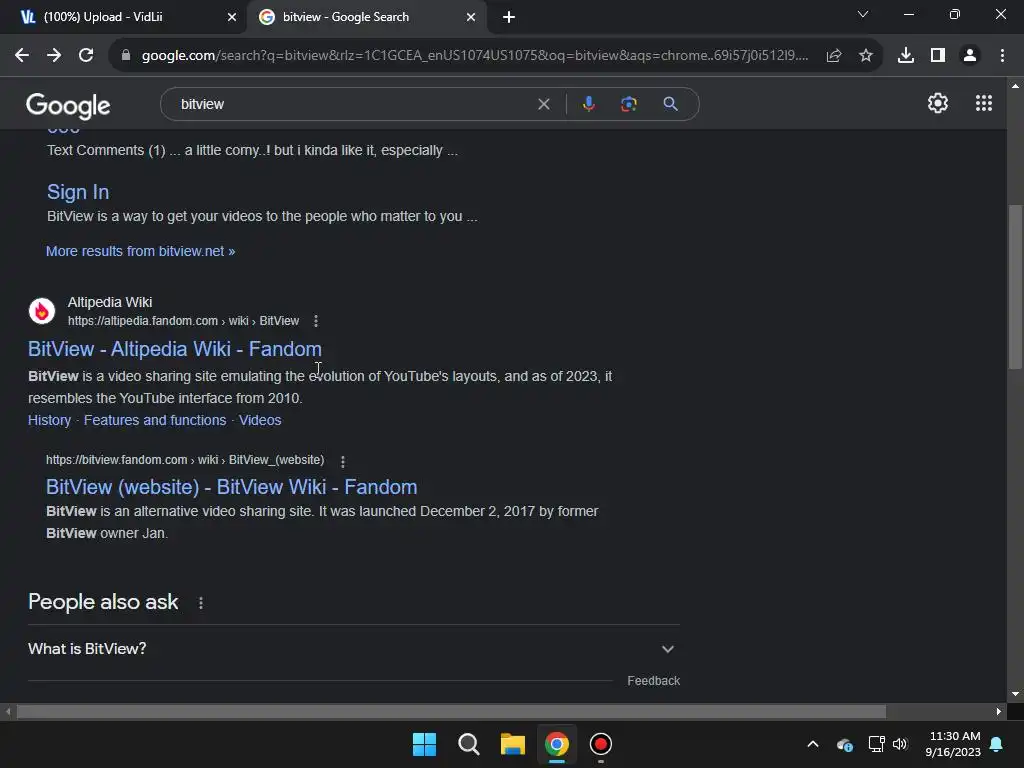Image resolution: width=1024 pixels, height=768 pixels.
Task: Open More results from bitview.net
Action: [140, 251]
